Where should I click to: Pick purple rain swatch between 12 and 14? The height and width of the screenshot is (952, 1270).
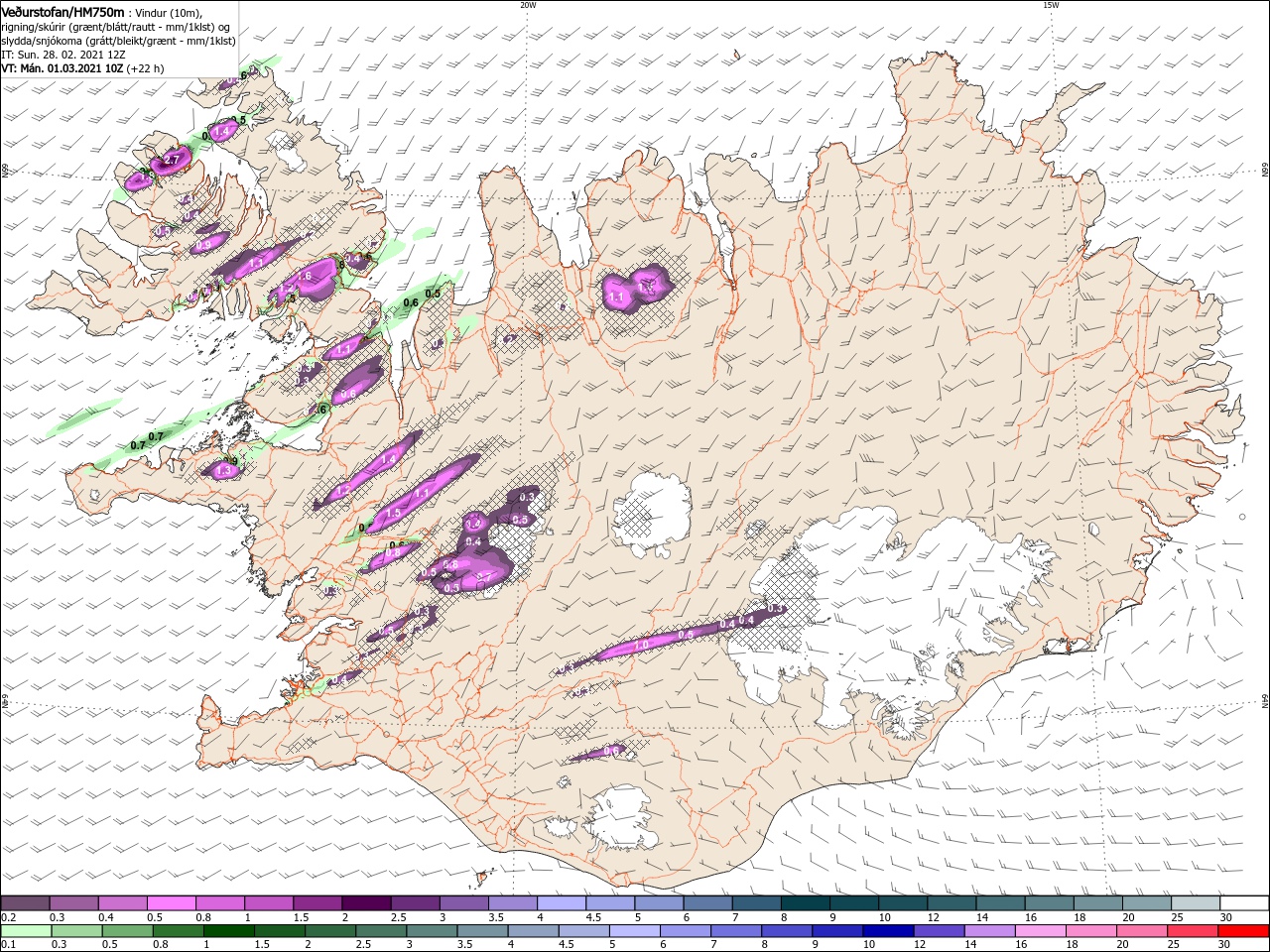point(940,931)
